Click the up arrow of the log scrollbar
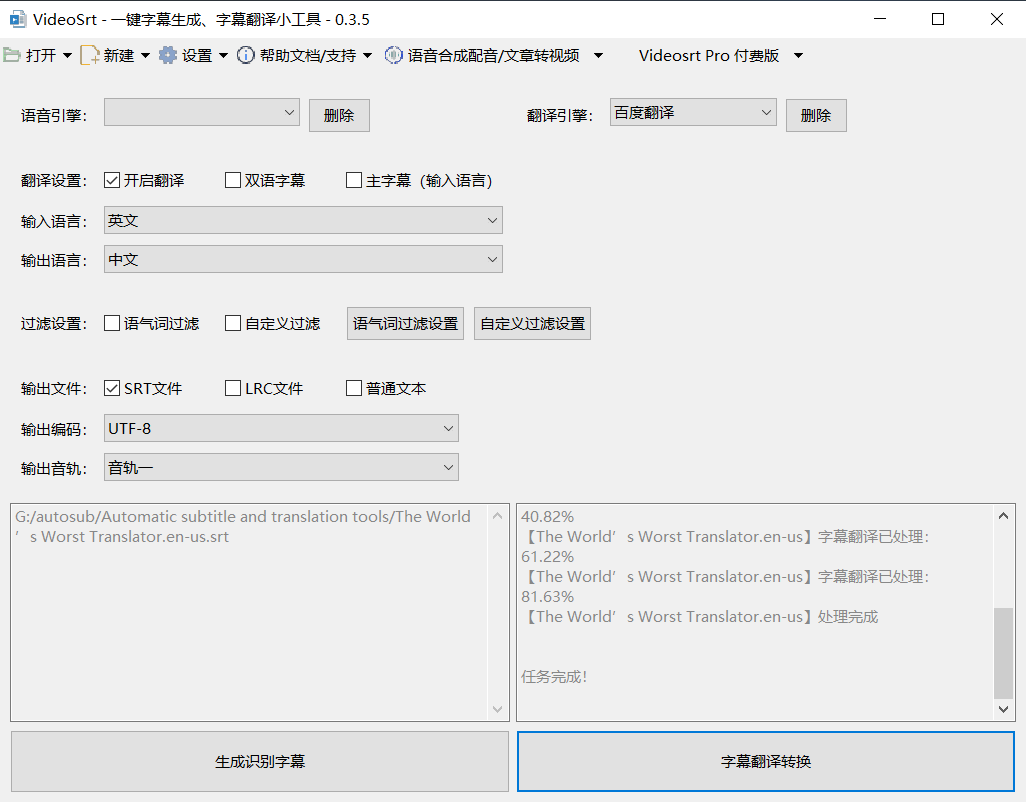The width and height of the screenshot is (1026, 802). (1003, 516)
